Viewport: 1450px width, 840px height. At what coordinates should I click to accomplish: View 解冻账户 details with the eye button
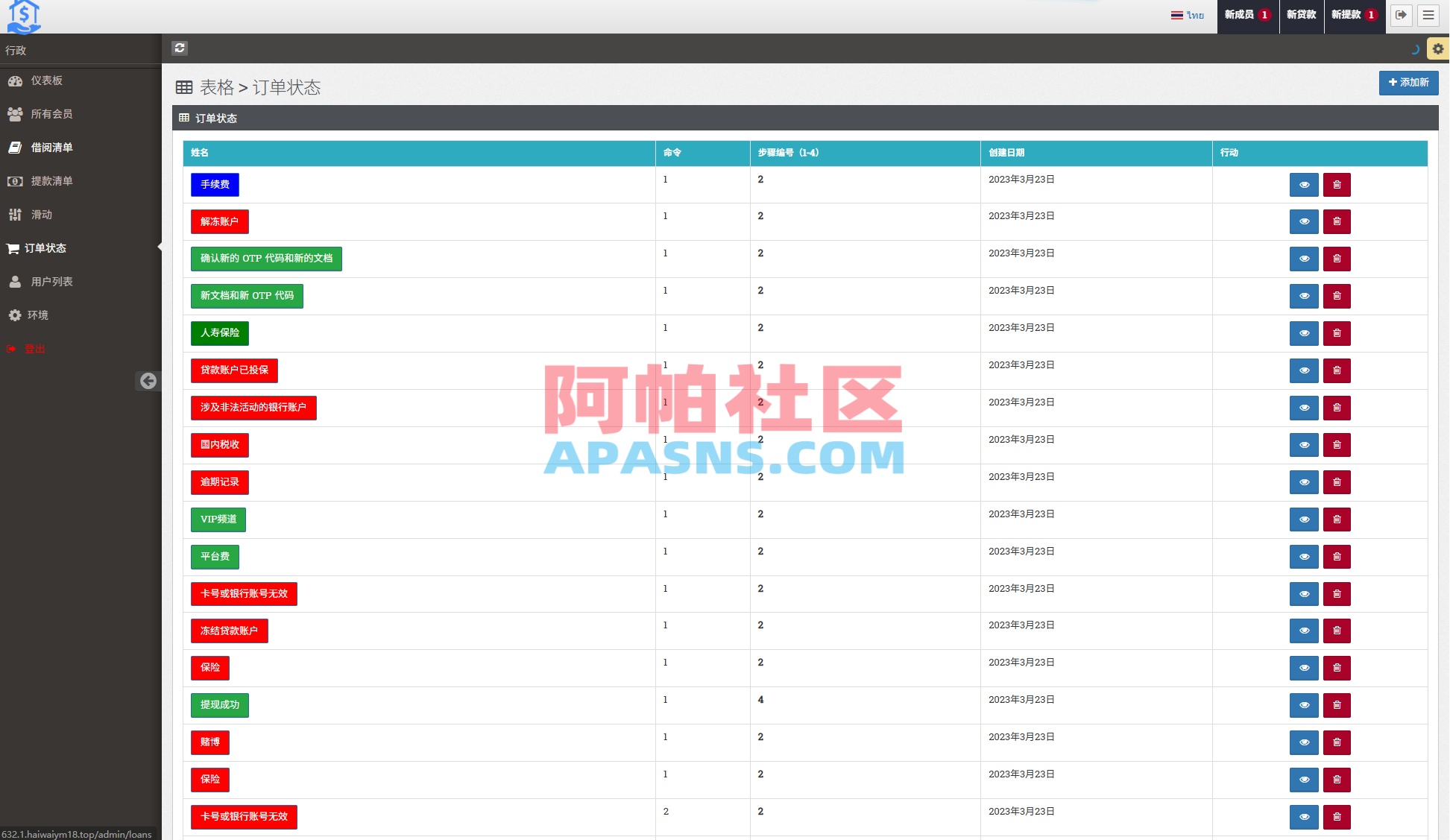(1304, 221)
